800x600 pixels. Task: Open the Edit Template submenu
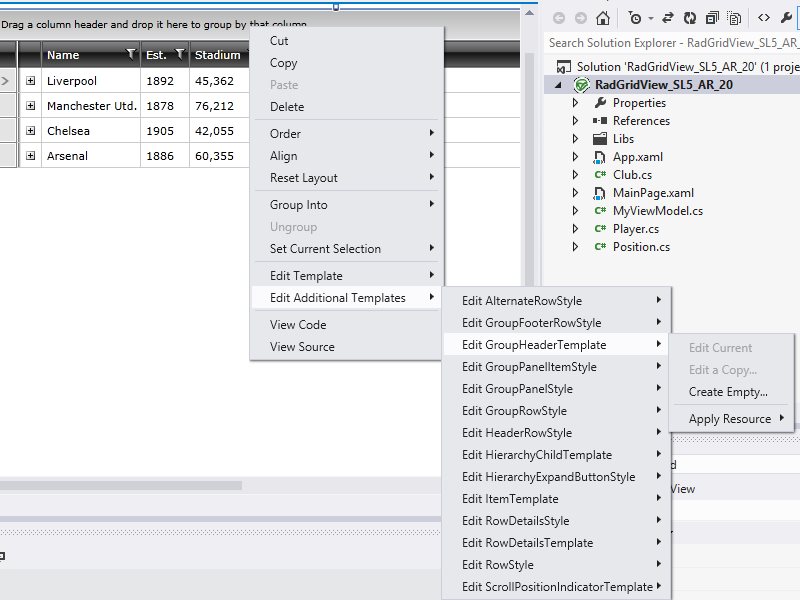[346, 276]
